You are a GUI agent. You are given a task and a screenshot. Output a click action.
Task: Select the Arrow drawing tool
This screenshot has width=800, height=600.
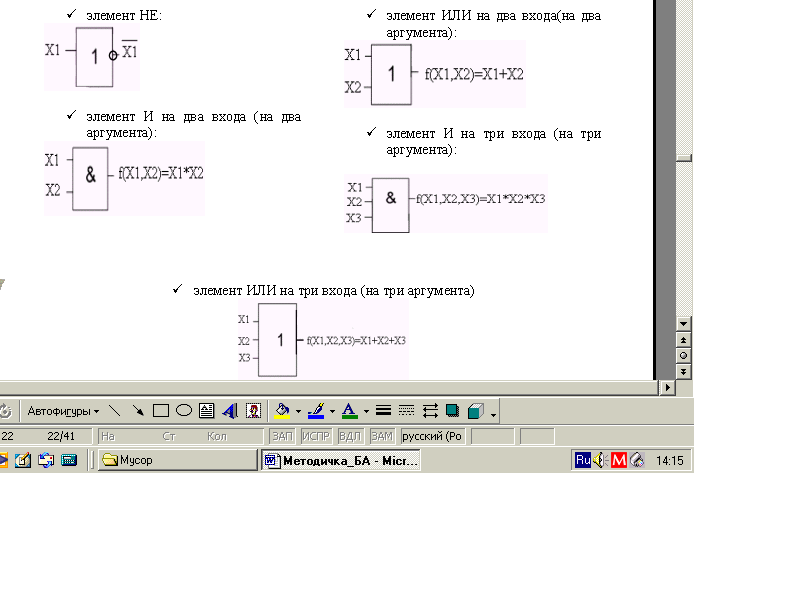(x=138, y=411)
